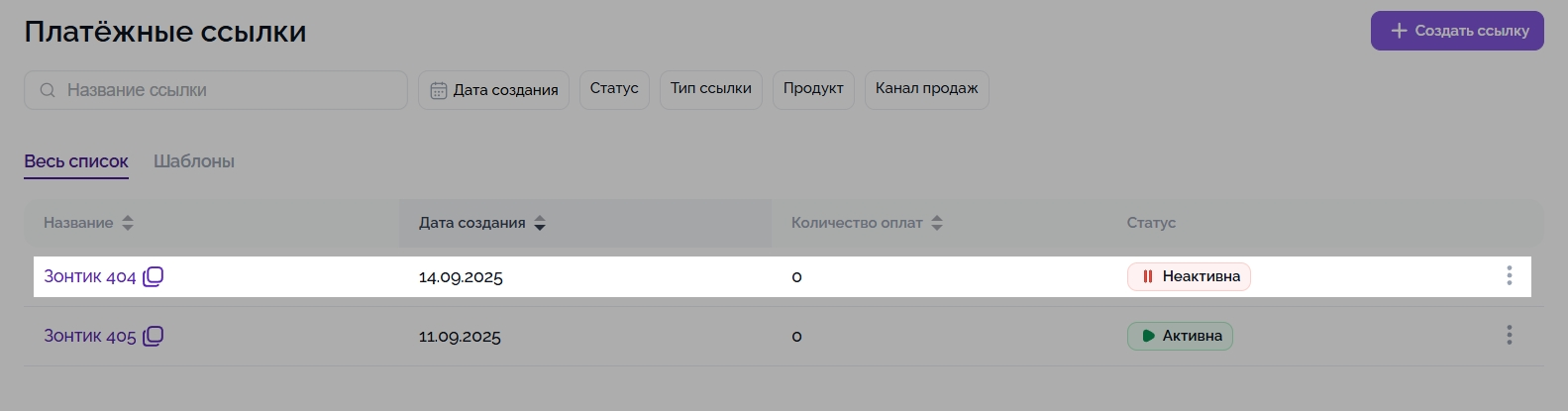The image size is (1568, 411).
Task: Expand the Статус filter
Action: point(614,89)
